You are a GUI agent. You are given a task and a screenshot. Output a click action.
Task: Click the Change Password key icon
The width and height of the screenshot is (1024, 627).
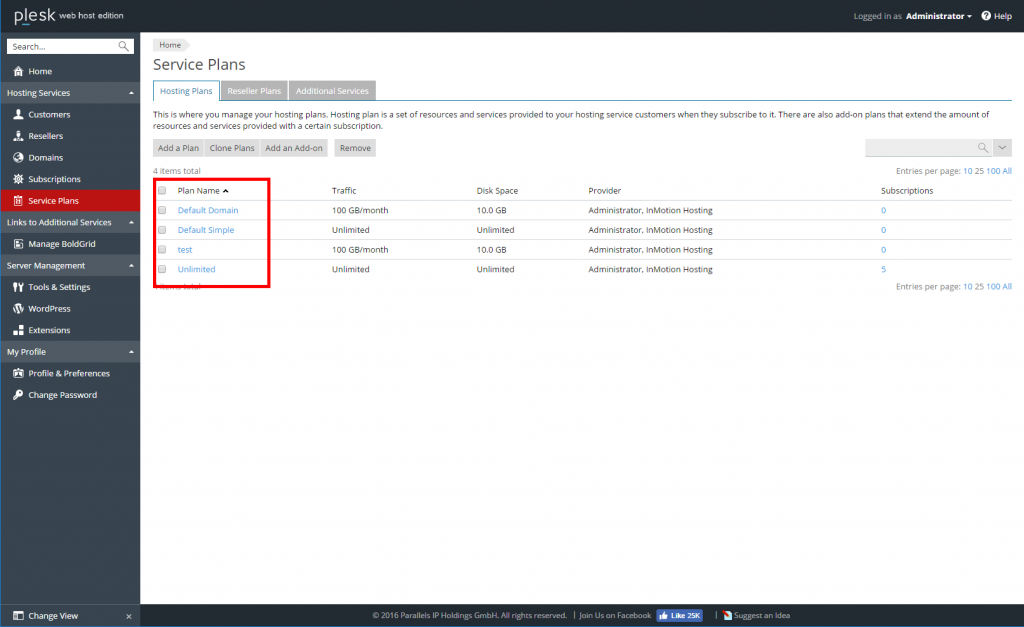(18, 394)
